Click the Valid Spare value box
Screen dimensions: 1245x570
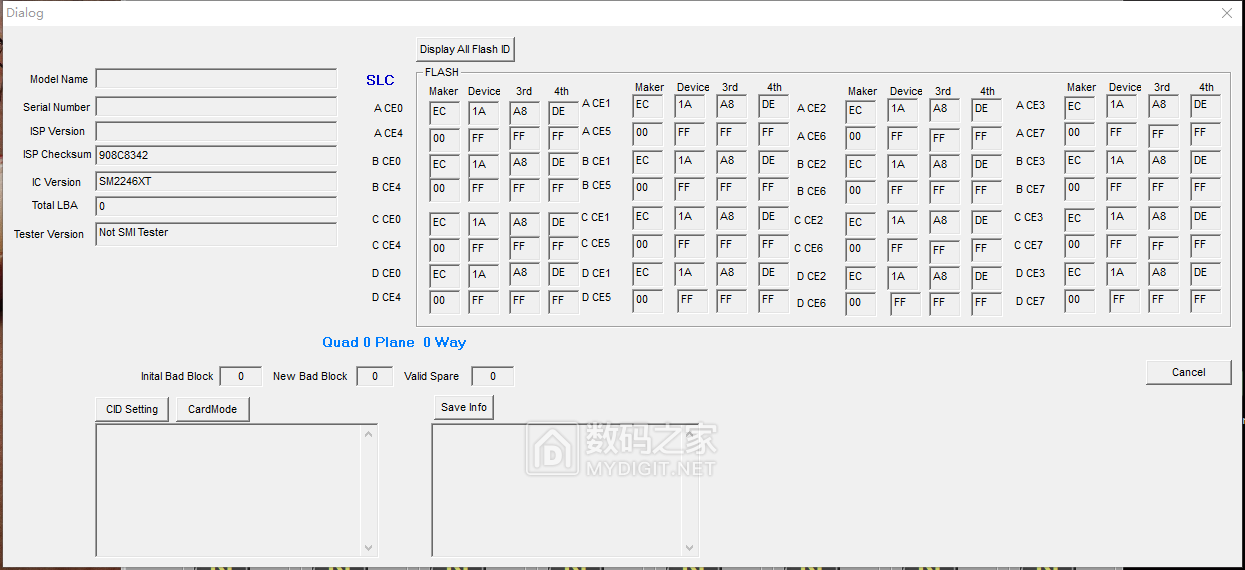tap(492, 376)
